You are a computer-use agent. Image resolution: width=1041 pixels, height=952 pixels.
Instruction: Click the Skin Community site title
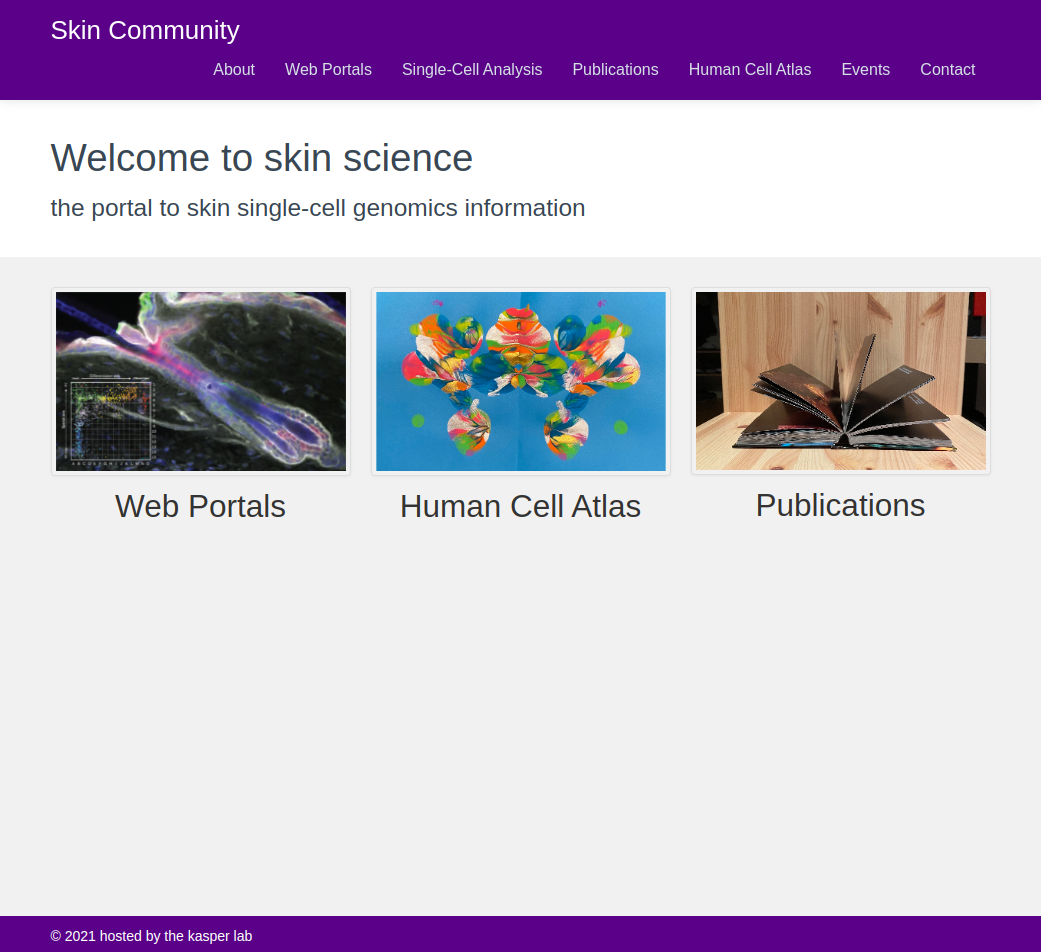click(x=145, y=30)
